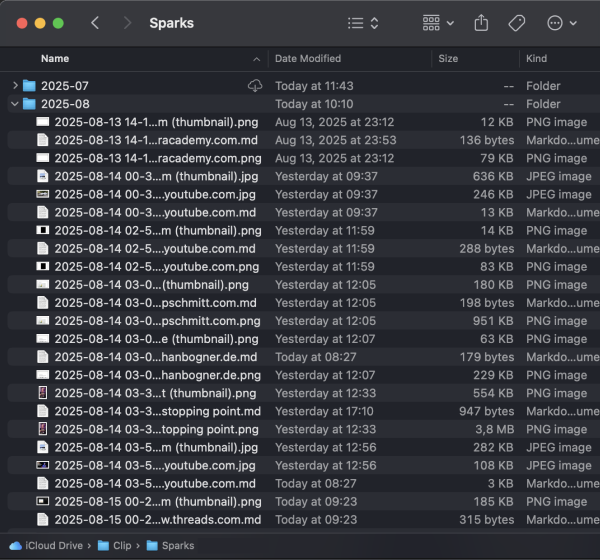Select the 12 KB 14-1...m (thumbnail).png thumbnail
Viewport: 600px width, 560px height.
42,122
